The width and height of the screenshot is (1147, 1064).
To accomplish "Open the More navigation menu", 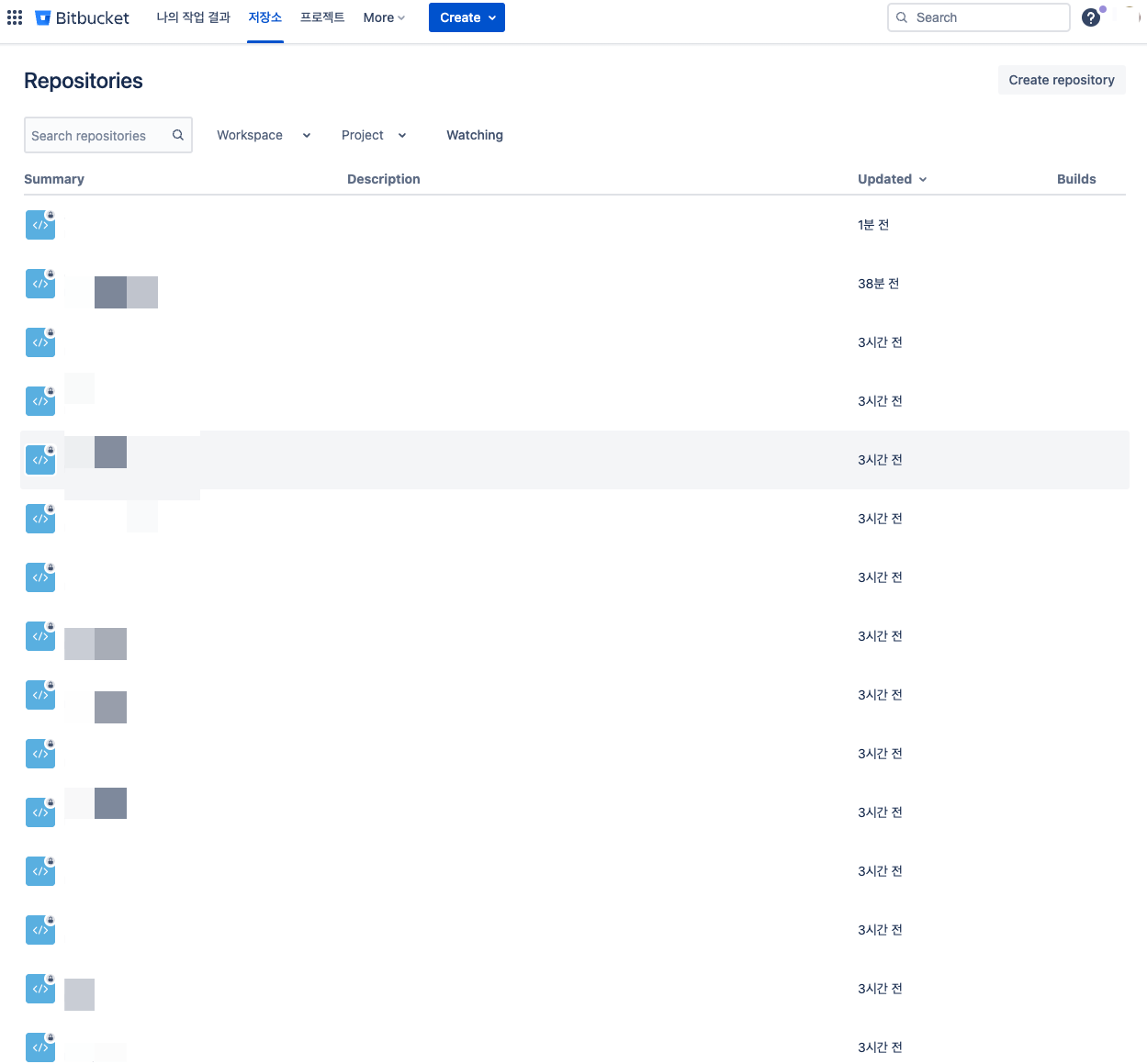I will coord(384,17).
